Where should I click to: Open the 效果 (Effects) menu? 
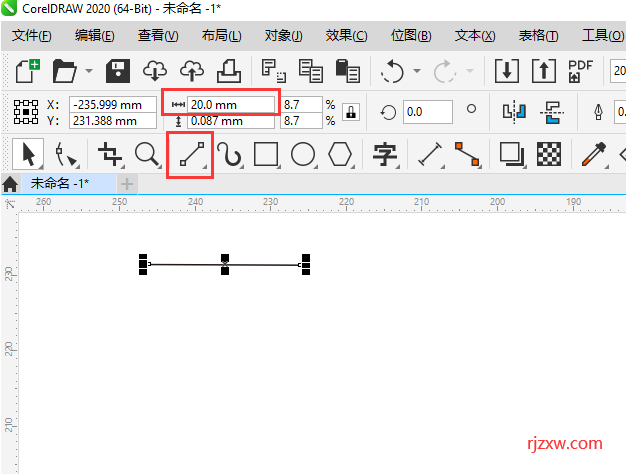346,36
